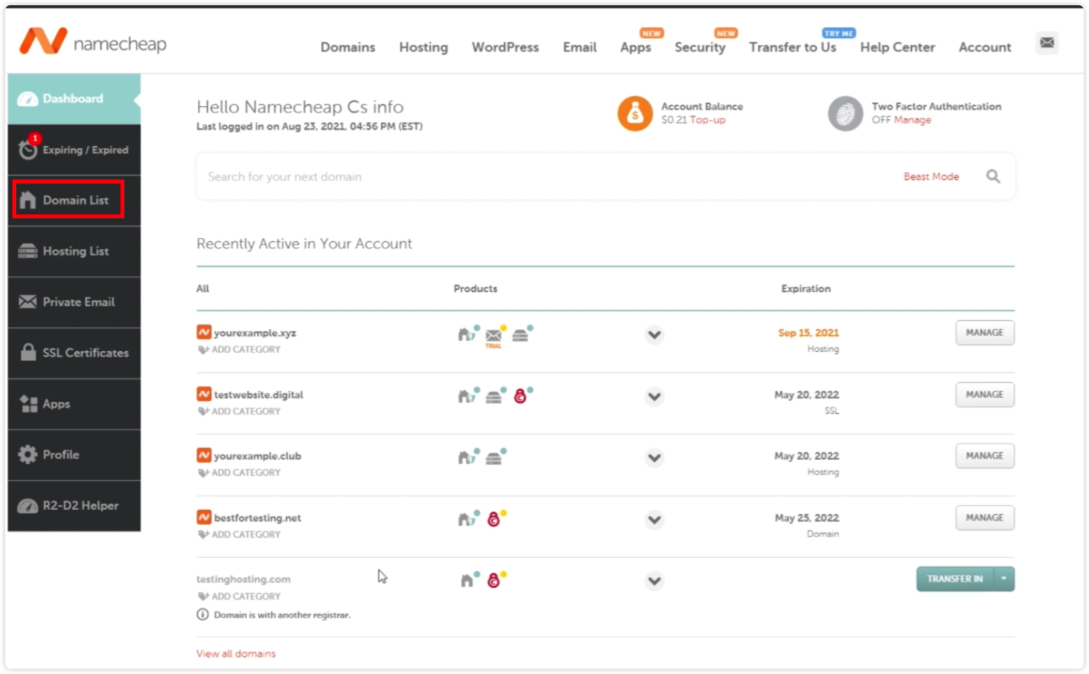Open Transfer to Us in top navigation

(792, 47)
